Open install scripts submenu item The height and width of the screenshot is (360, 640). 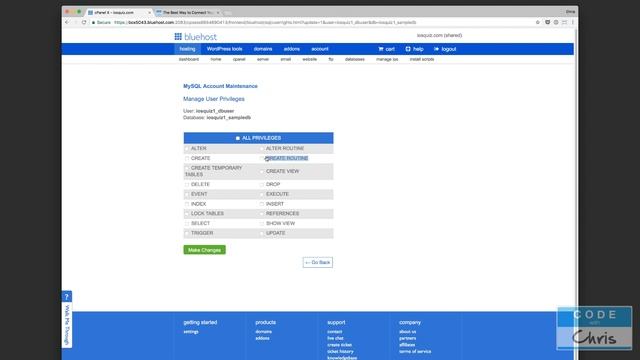click(422, 60)
